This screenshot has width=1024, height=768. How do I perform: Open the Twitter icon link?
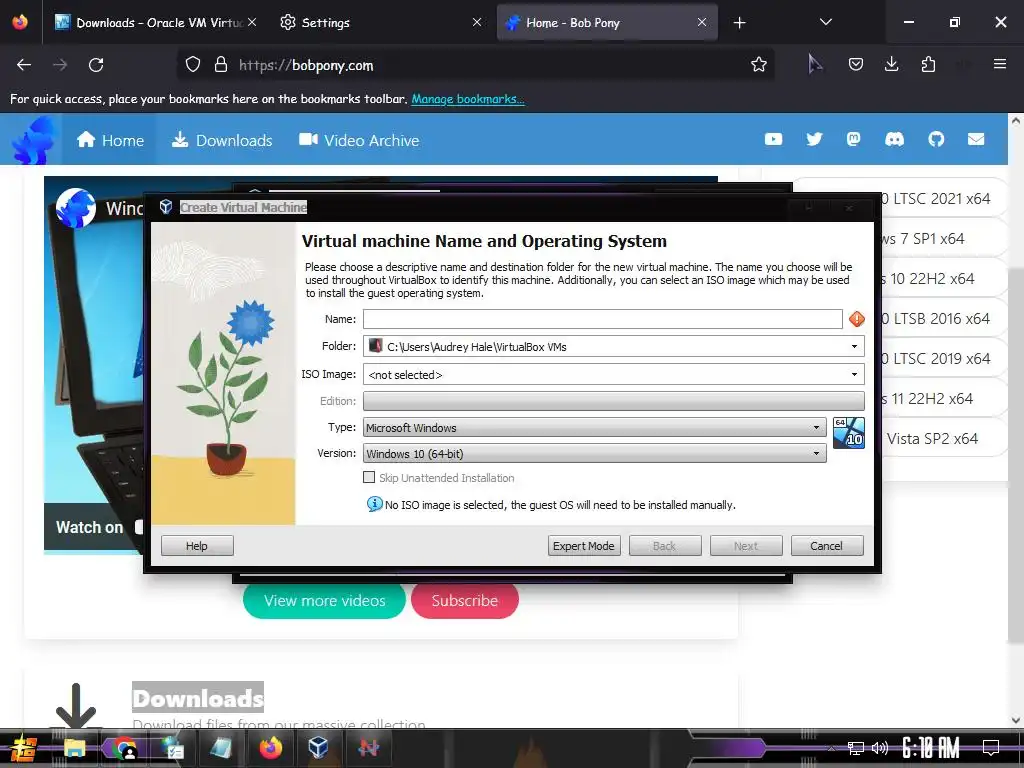(814, 139)
